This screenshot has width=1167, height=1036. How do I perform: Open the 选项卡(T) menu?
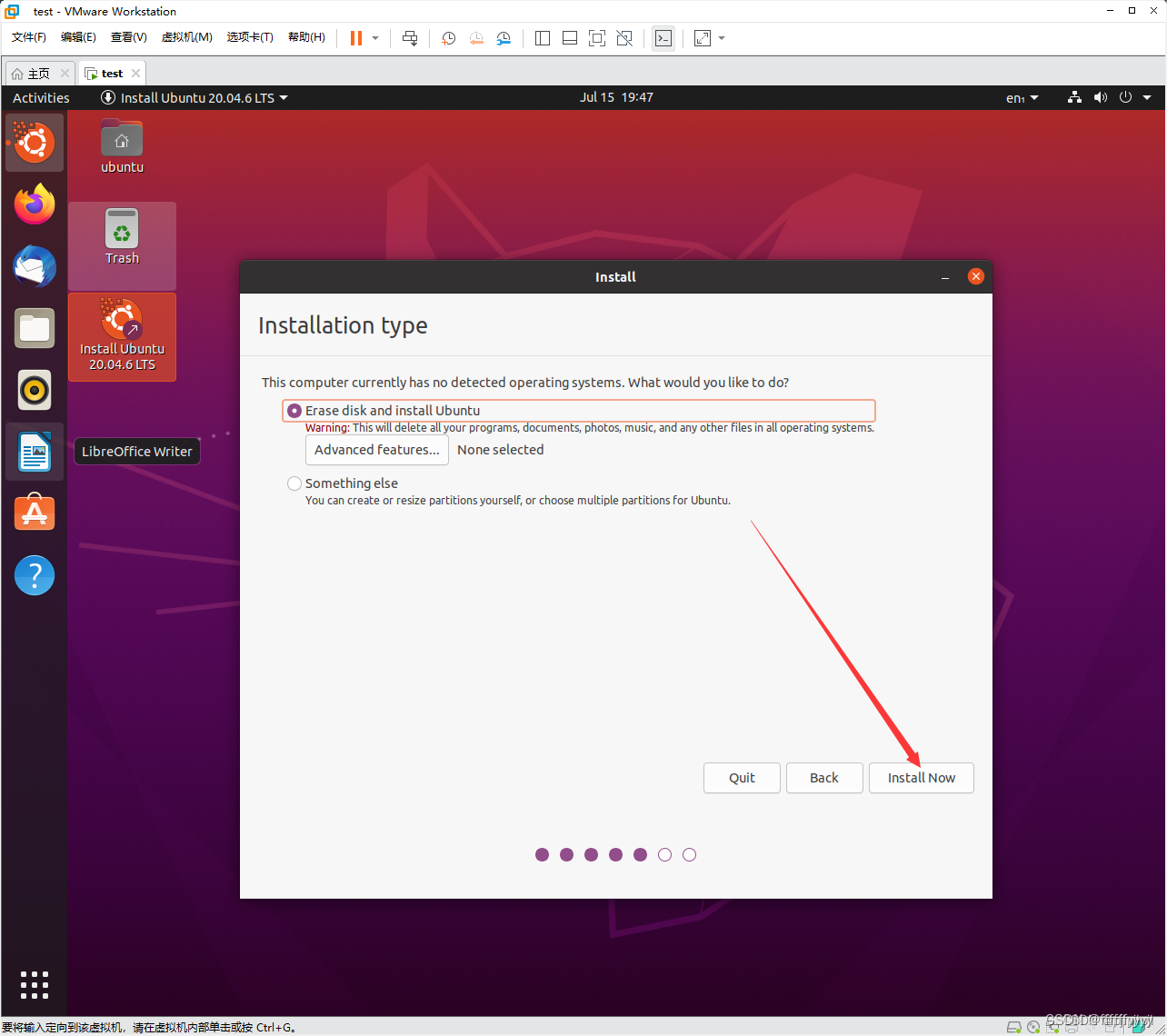(250, 37)
